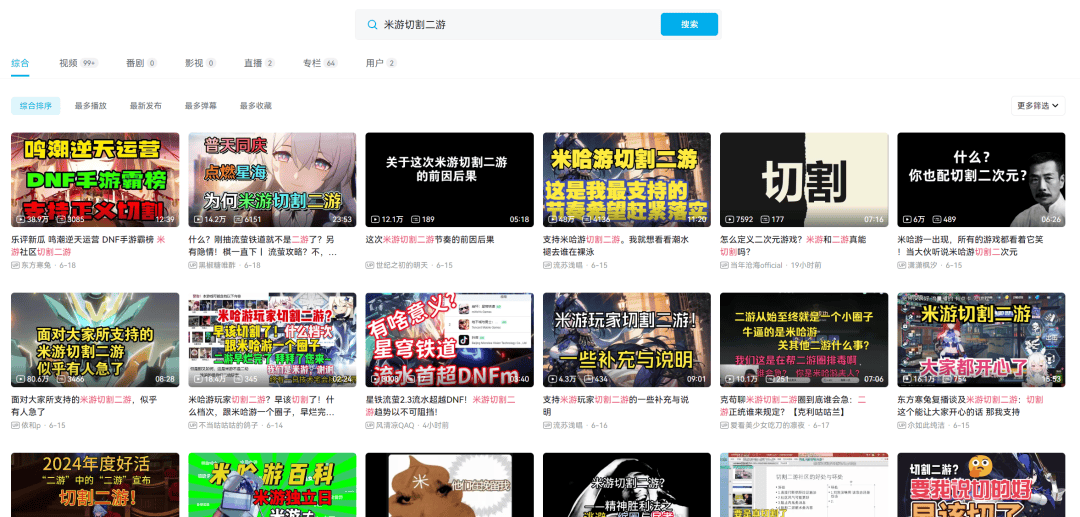Open thumbnail reading 什么？你也配切割二次元？
This screenshot has width=1080, height=517.
pyautogui.click(x=982, y=180)
